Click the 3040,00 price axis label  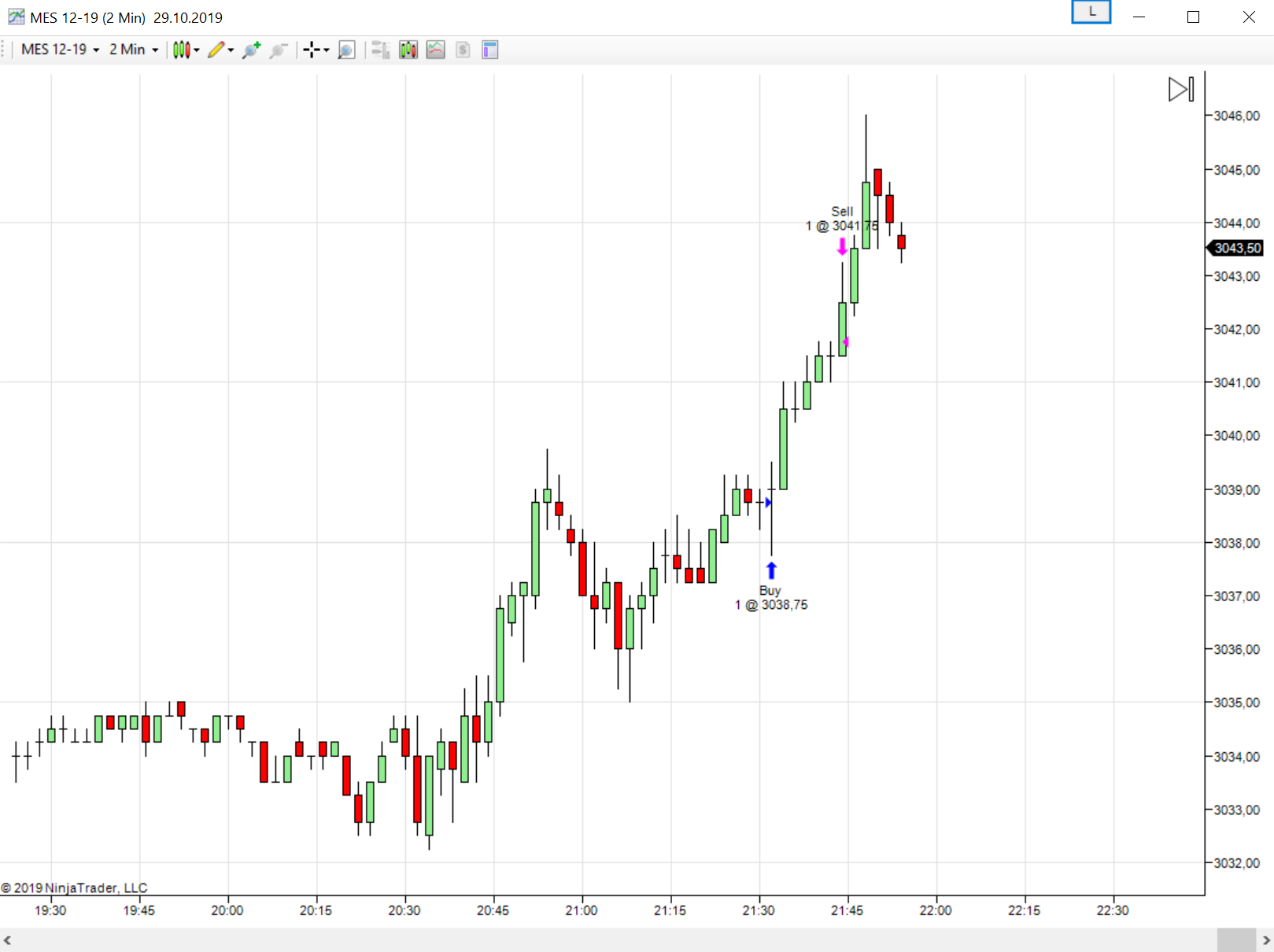pos(1236,436)
